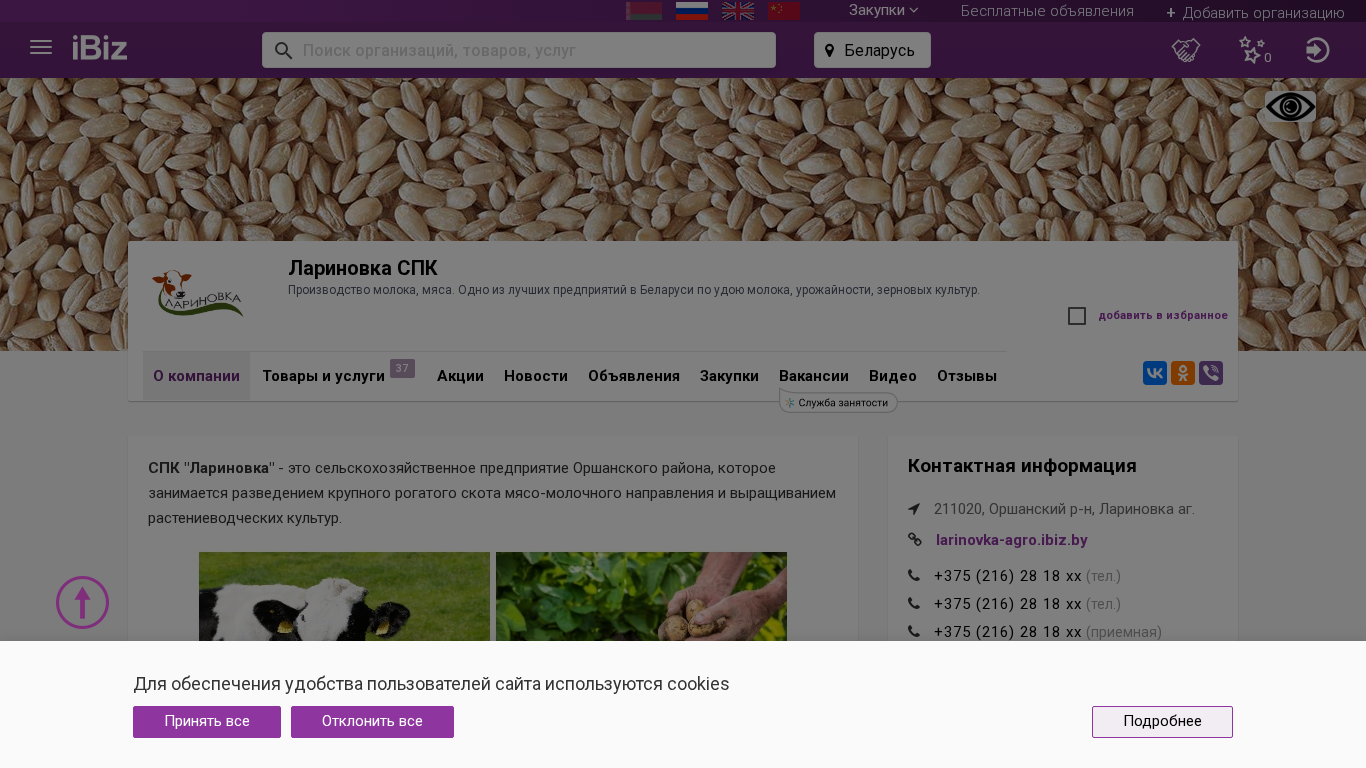Go to iBiz home logo

[x=100, y=48]
